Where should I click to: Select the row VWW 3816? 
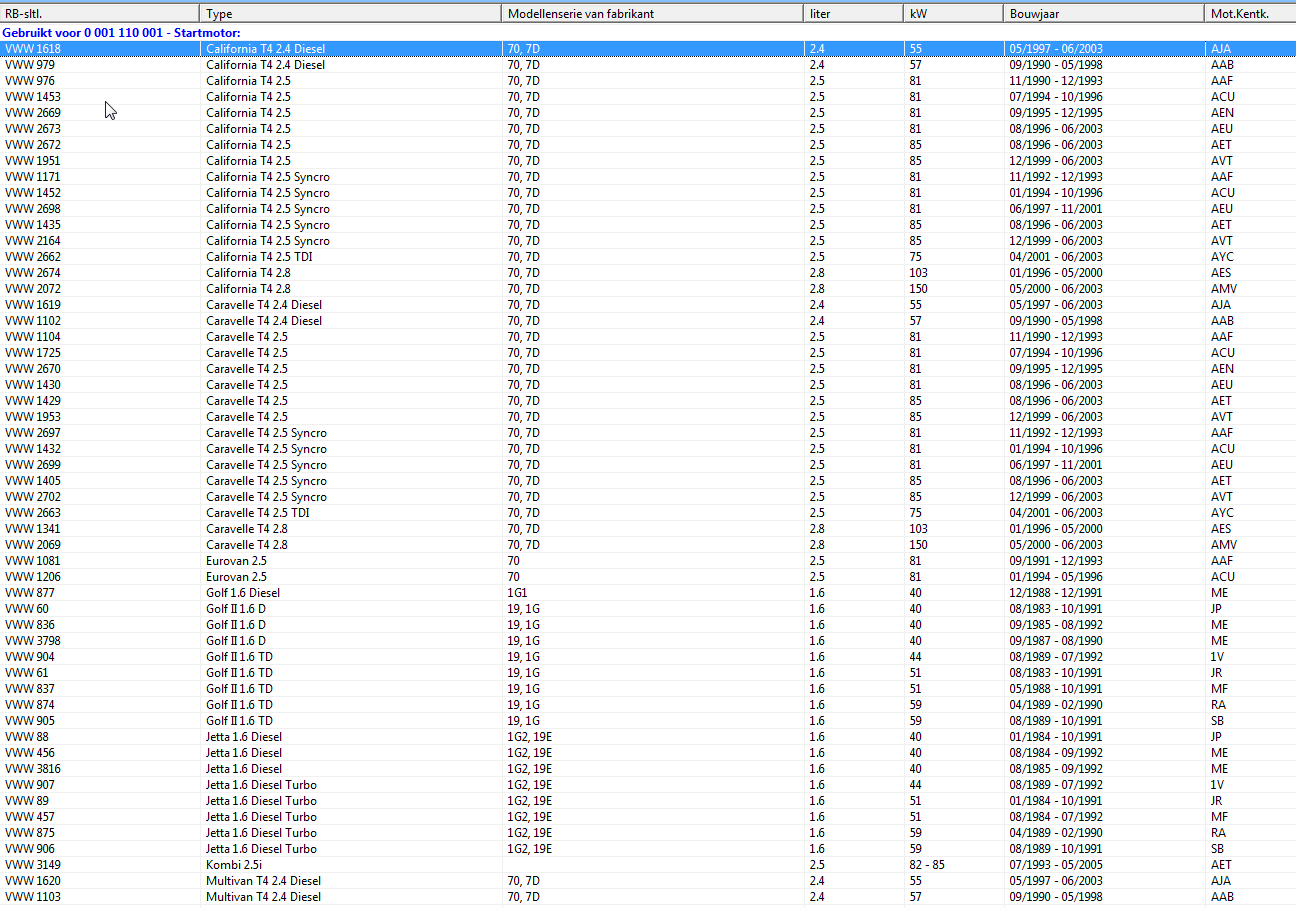(648, 769)
